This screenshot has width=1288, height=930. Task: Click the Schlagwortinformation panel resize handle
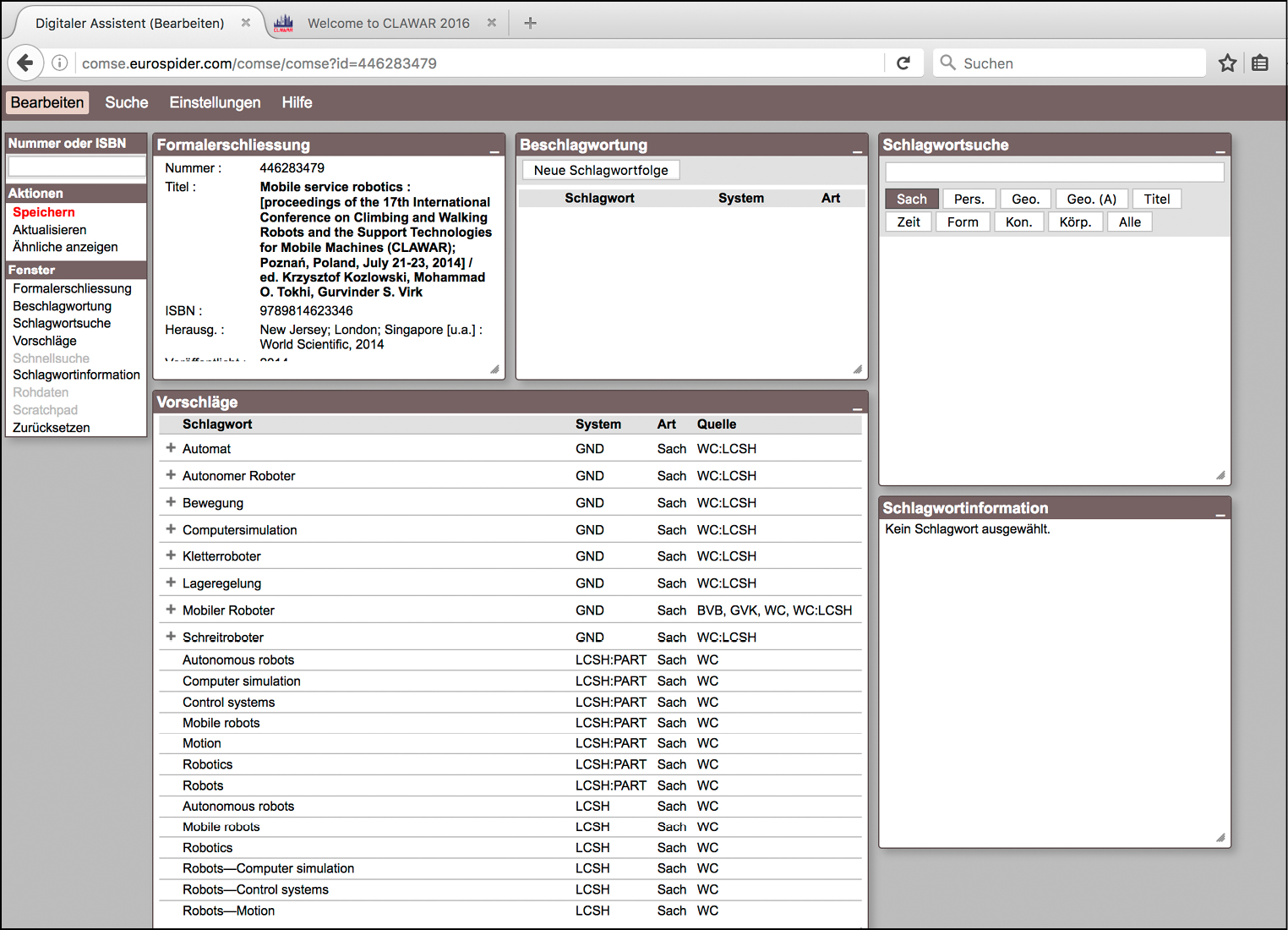click(1220, 838)
